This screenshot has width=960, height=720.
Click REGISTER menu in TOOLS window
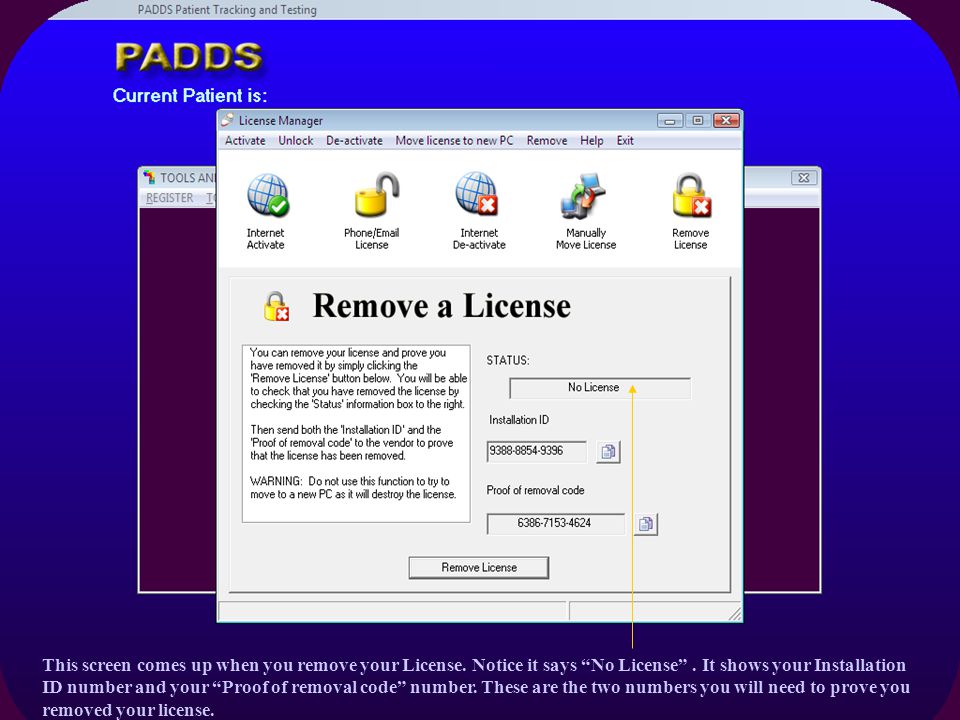(170, 198)
